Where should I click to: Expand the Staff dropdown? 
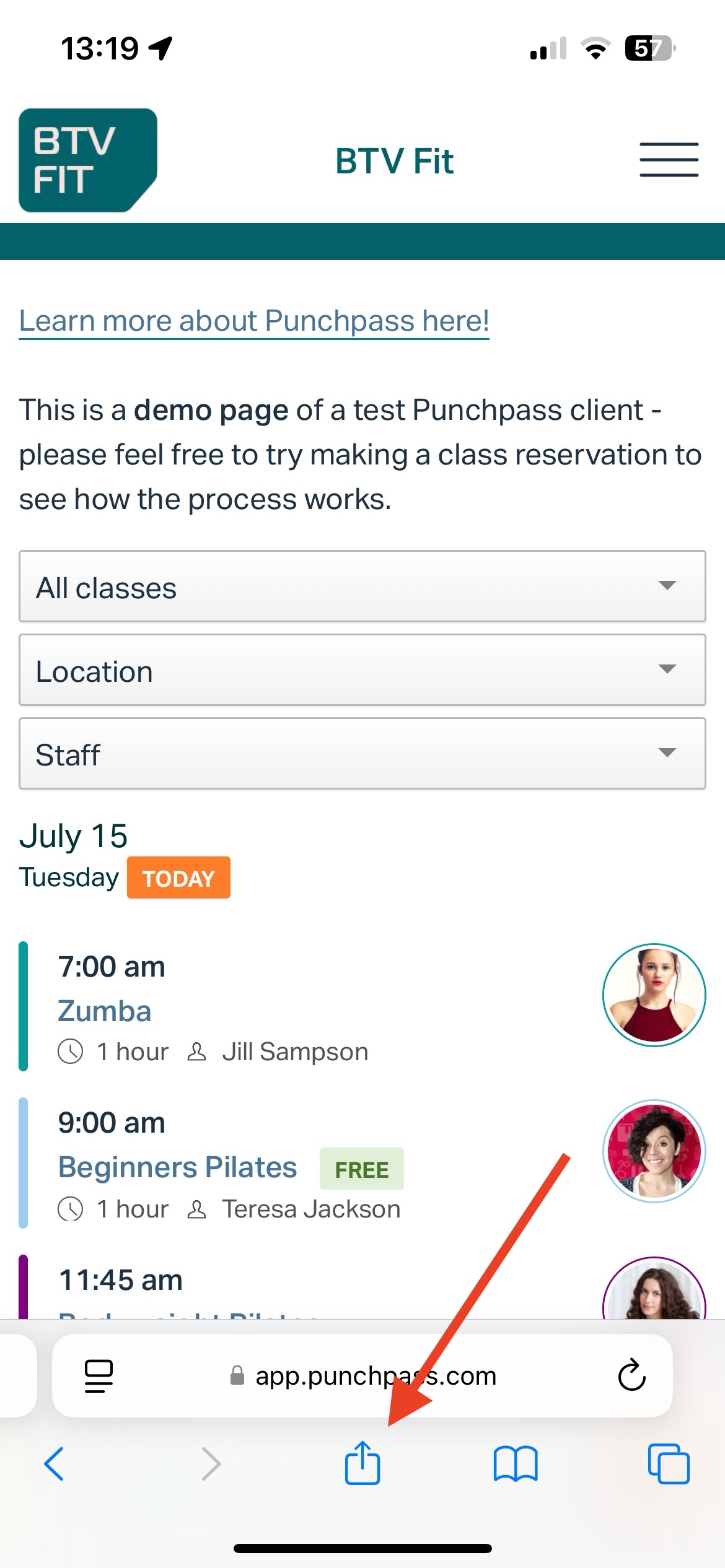click(362, 754)
